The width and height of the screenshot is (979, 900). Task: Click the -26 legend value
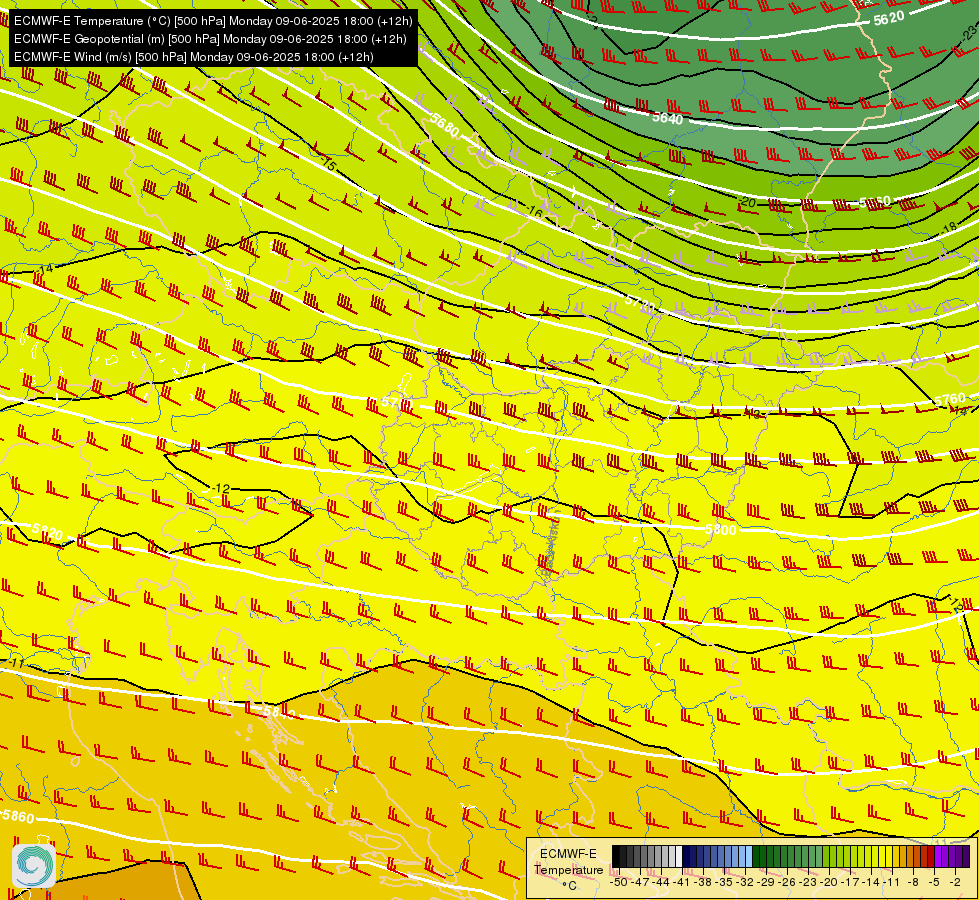pos(787,882)
